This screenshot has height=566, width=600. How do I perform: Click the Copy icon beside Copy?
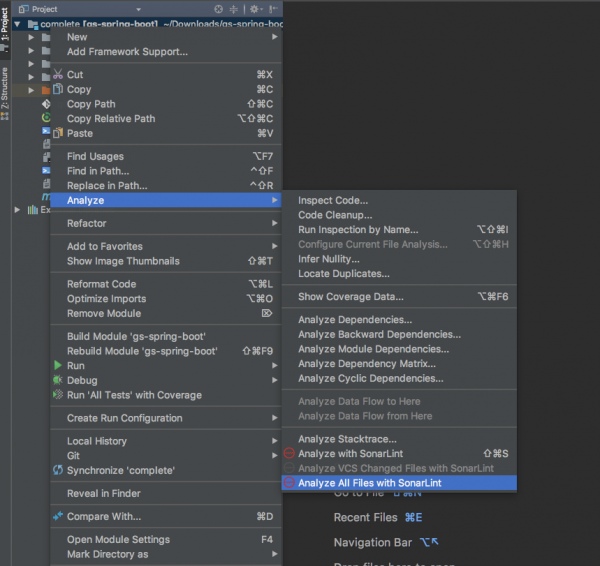coord(58,89)
